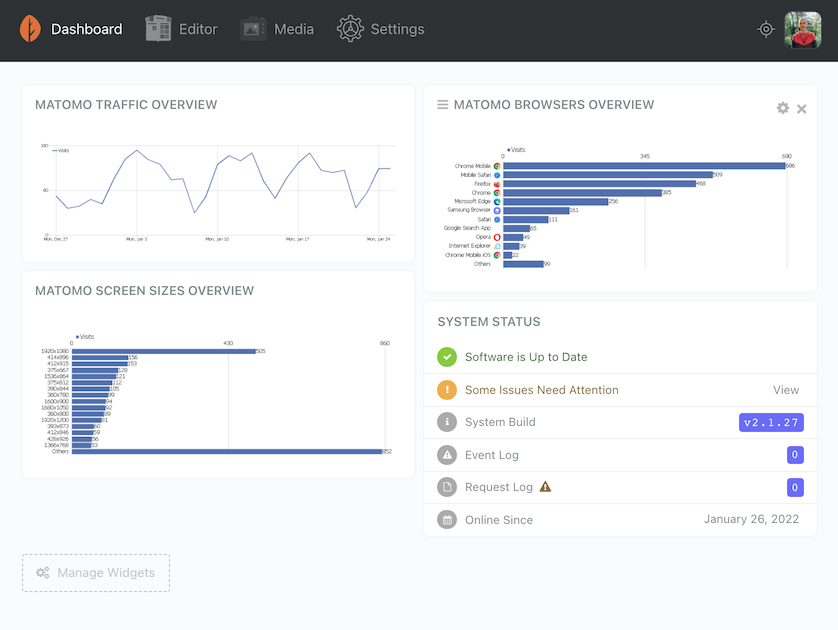Viewport: 838px width, 630px height.
Task: Click the Online Since calendar icon
Action: (x=447, y=519)
